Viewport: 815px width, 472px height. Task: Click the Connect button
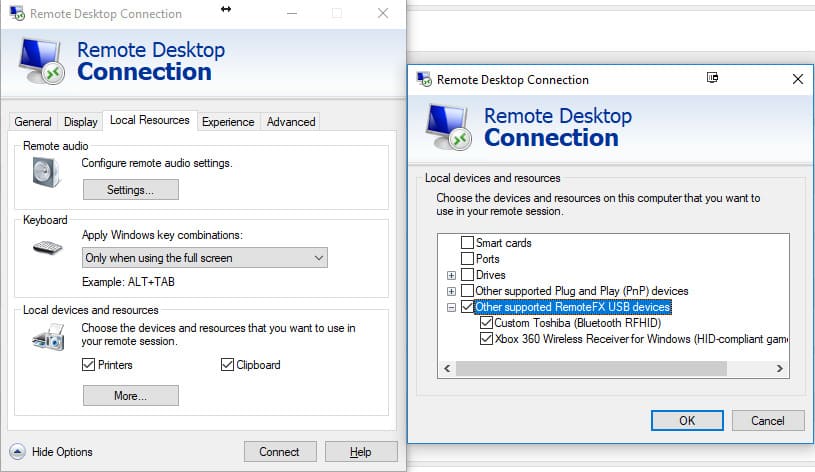(280, 452)
